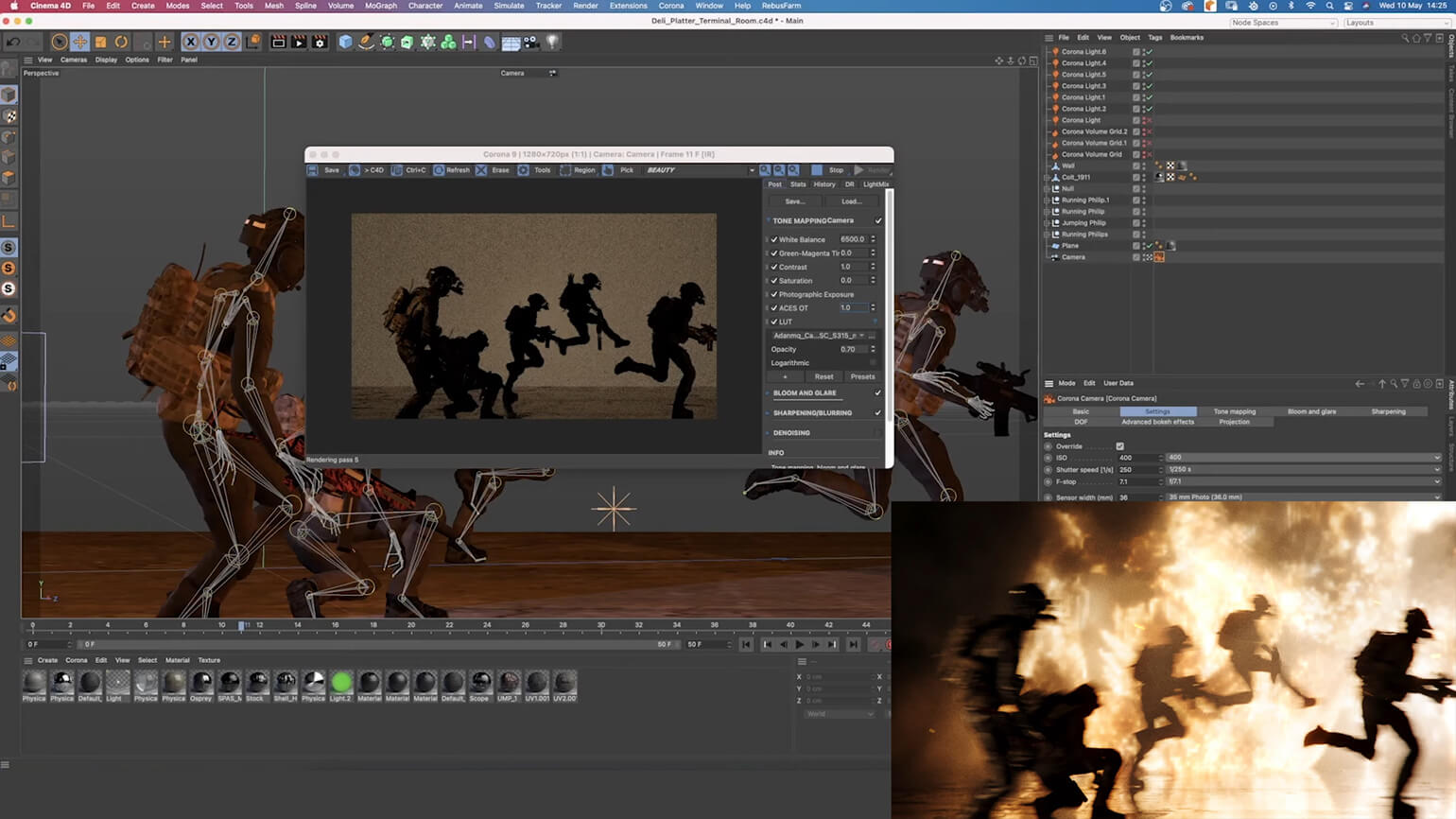This screenshot has height=819, width=1456.
Task: Click the Region icon in the Corona window
Action: coord(565,170)
